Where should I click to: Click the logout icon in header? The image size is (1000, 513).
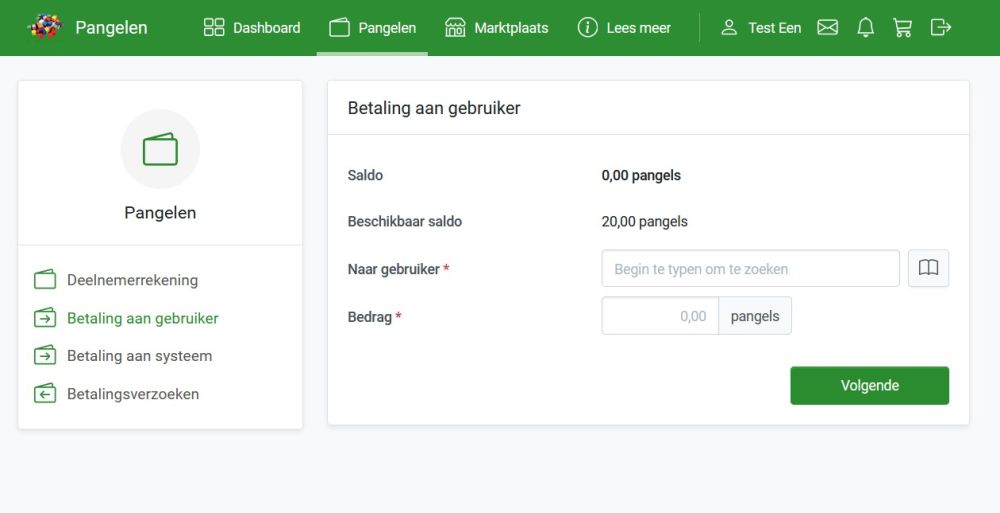pos(941,27)
